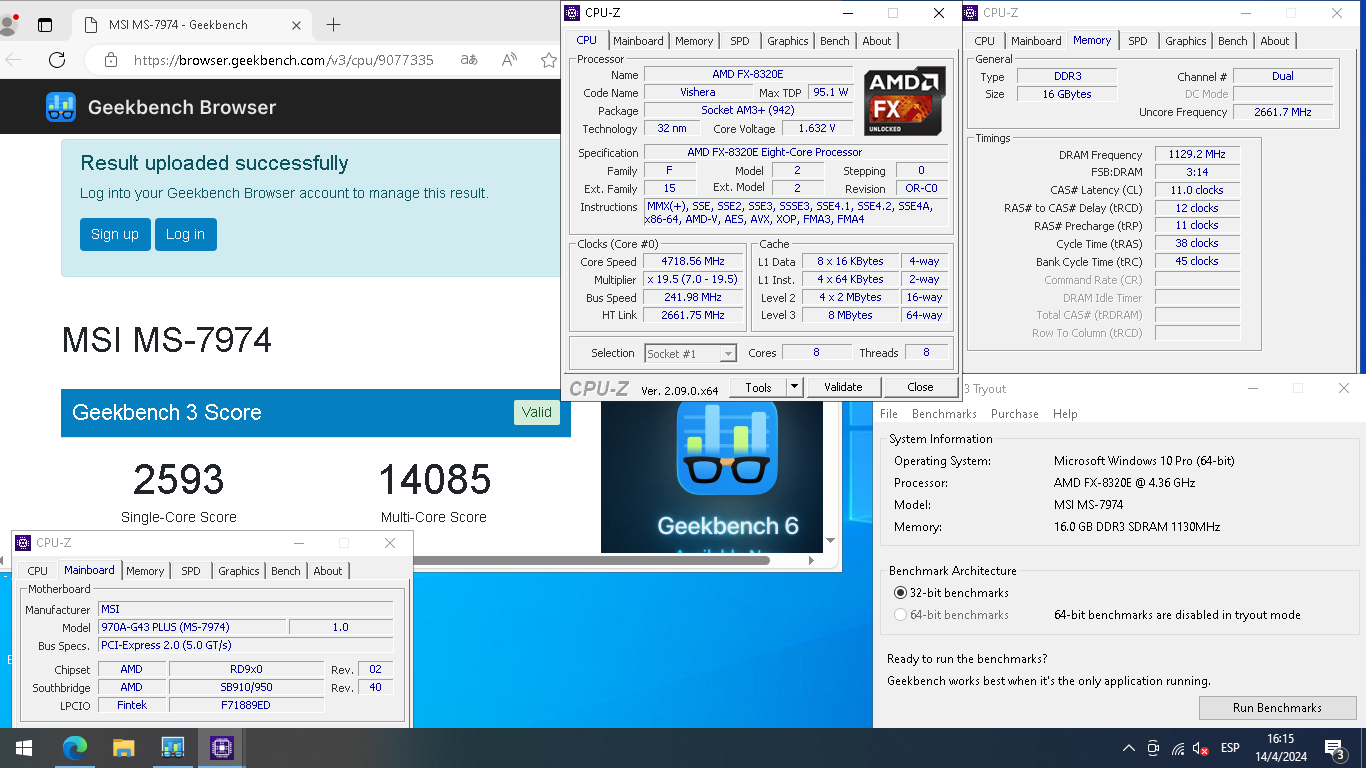Viewport: 1366px width, 768px height.
Task: Open a new browser tab with plus icon
Action: click(x=333, y=25)
